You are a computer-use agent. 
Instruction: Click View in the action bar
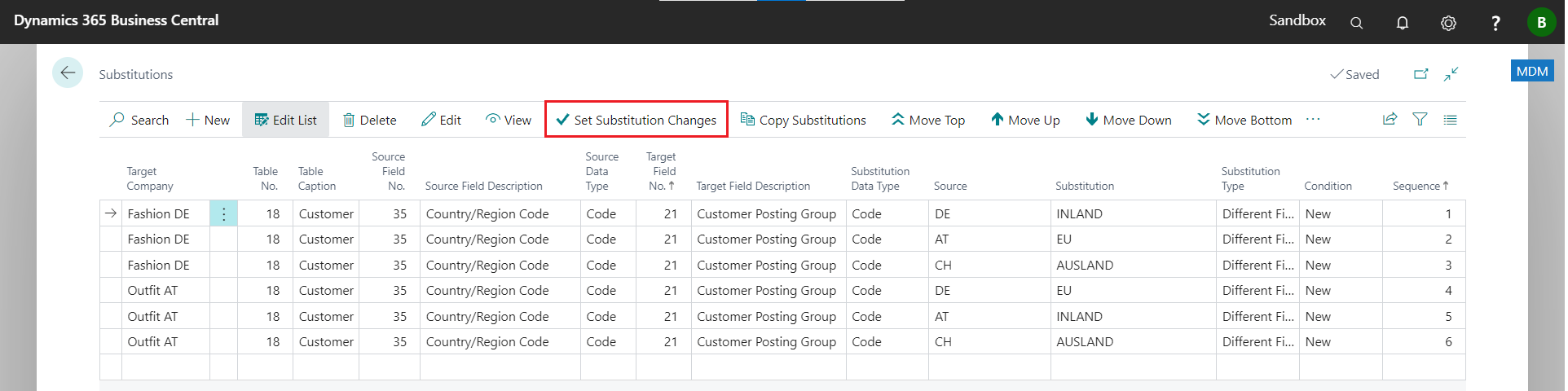509,120
